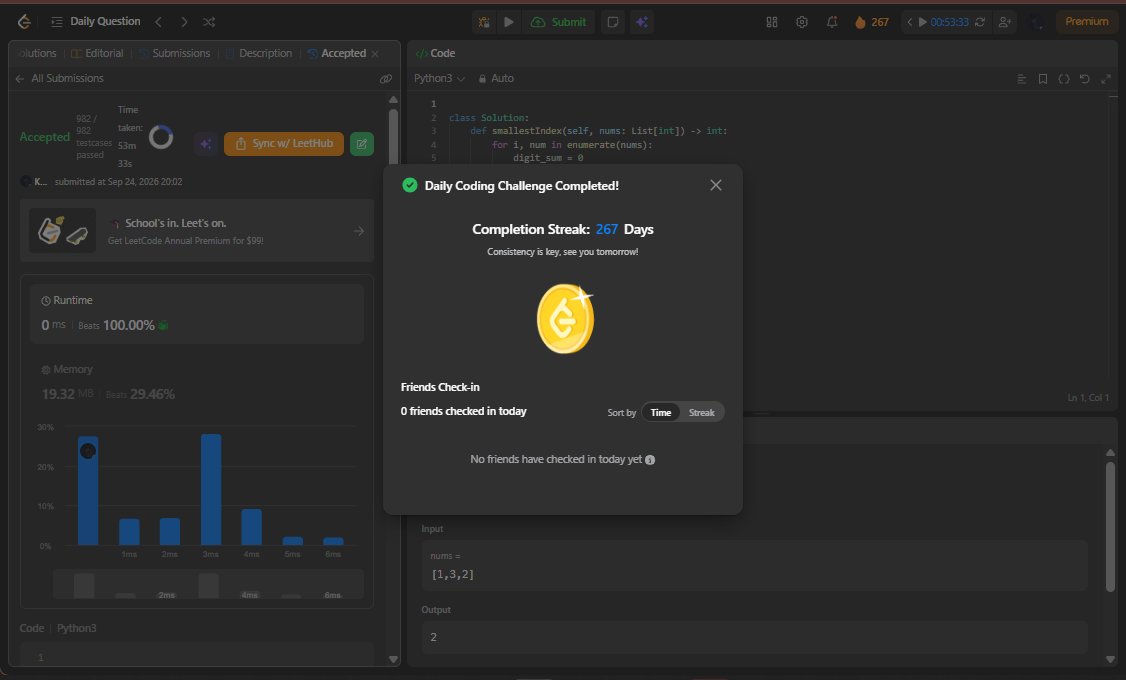Open the Premium link

[x=1087, y=22]
